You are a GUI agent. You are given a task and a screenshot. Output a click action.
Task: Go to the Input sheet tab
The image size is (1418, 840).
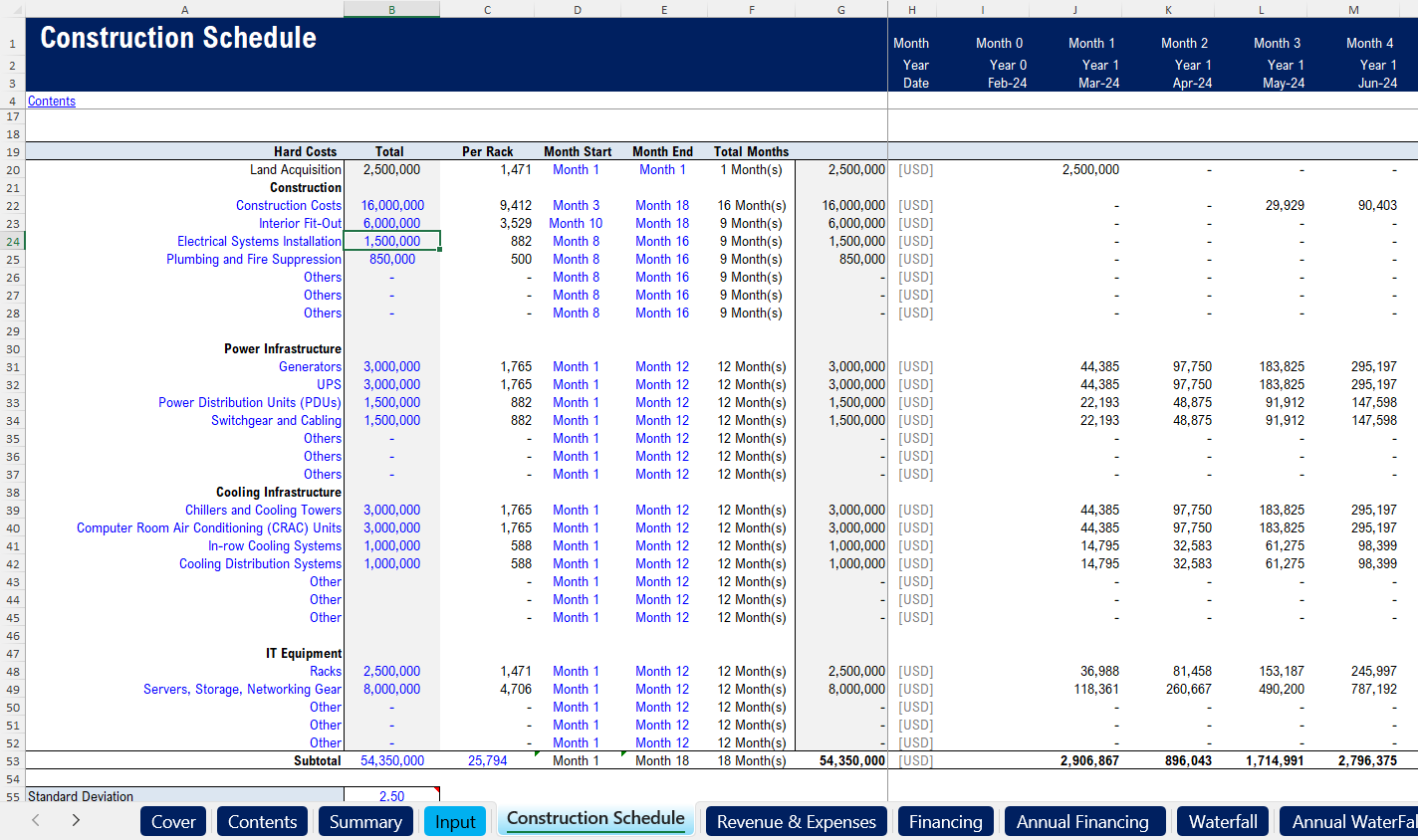coord(455,821)
